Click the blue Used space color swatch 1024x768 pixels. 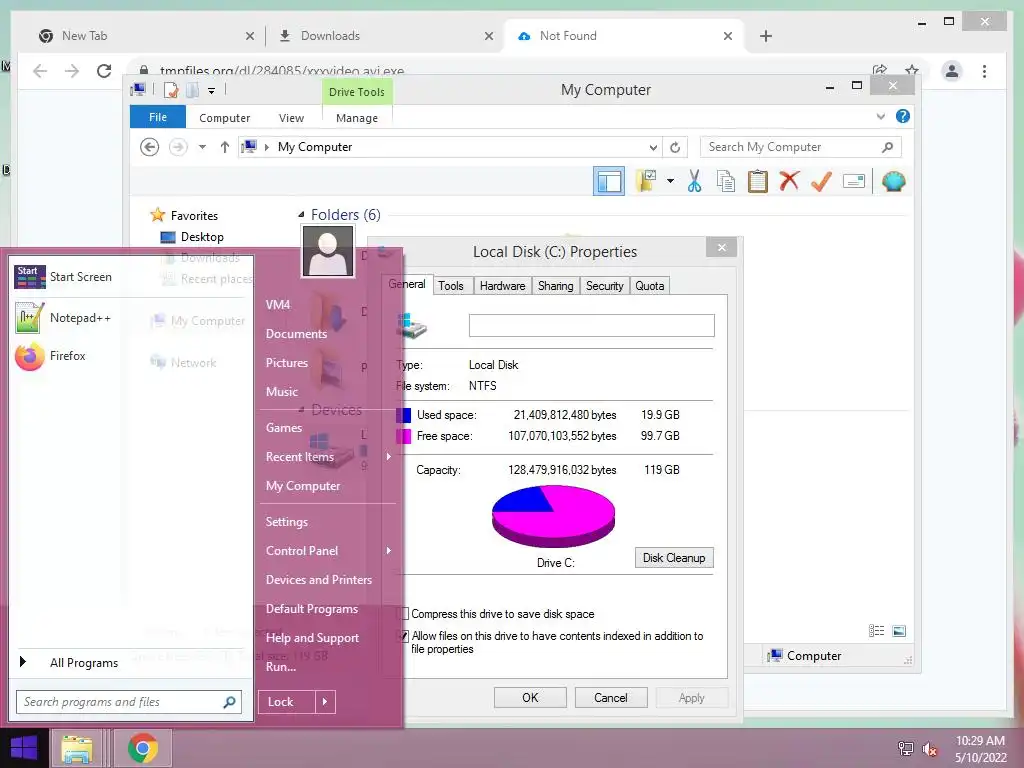404,415
